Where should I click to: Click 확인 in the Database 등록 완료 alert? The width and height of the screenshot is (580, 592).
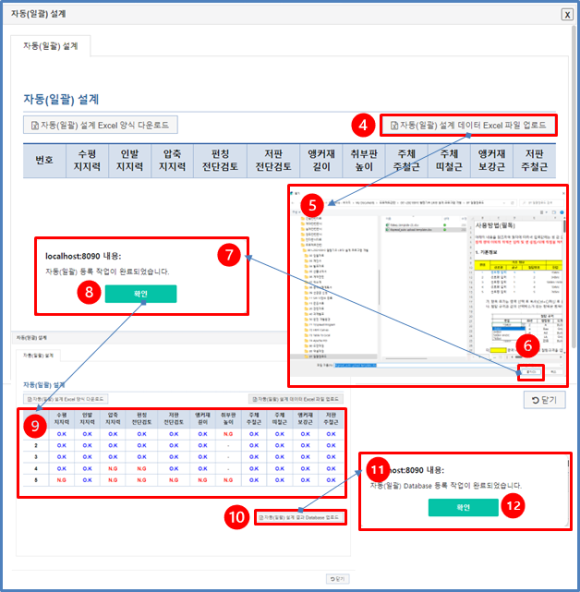(463, 507)
